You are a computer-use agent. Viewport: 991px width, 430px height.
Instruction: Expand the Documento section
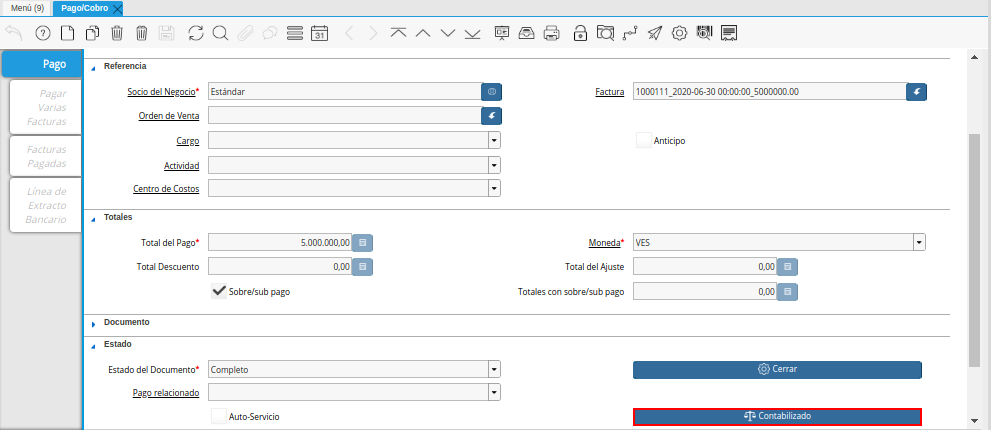pyautogui.click(x=94, y=323)
